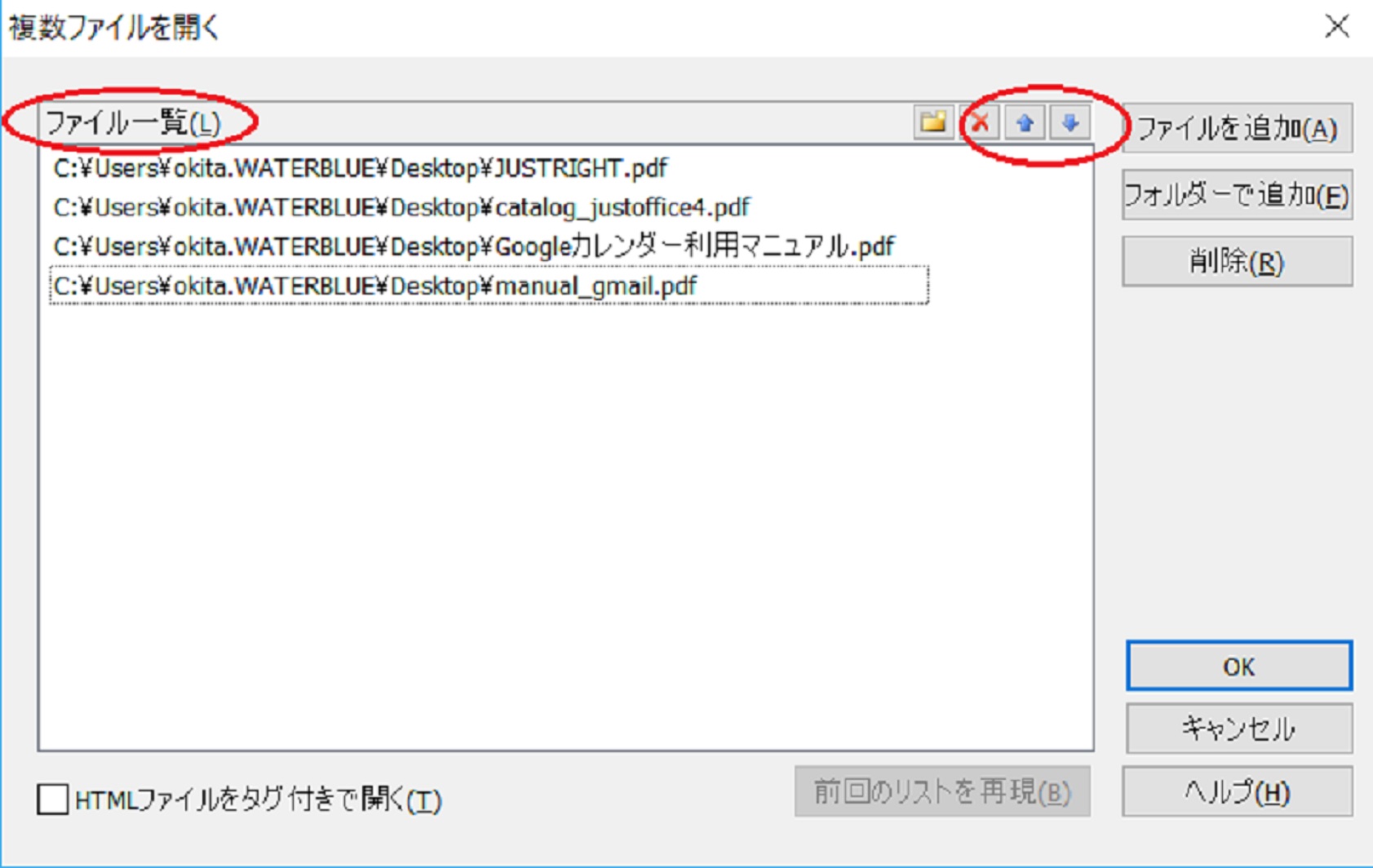Click the 削除(R) button
Image resolution: width=1373 pixels, height=868 pixels.
1237,262
